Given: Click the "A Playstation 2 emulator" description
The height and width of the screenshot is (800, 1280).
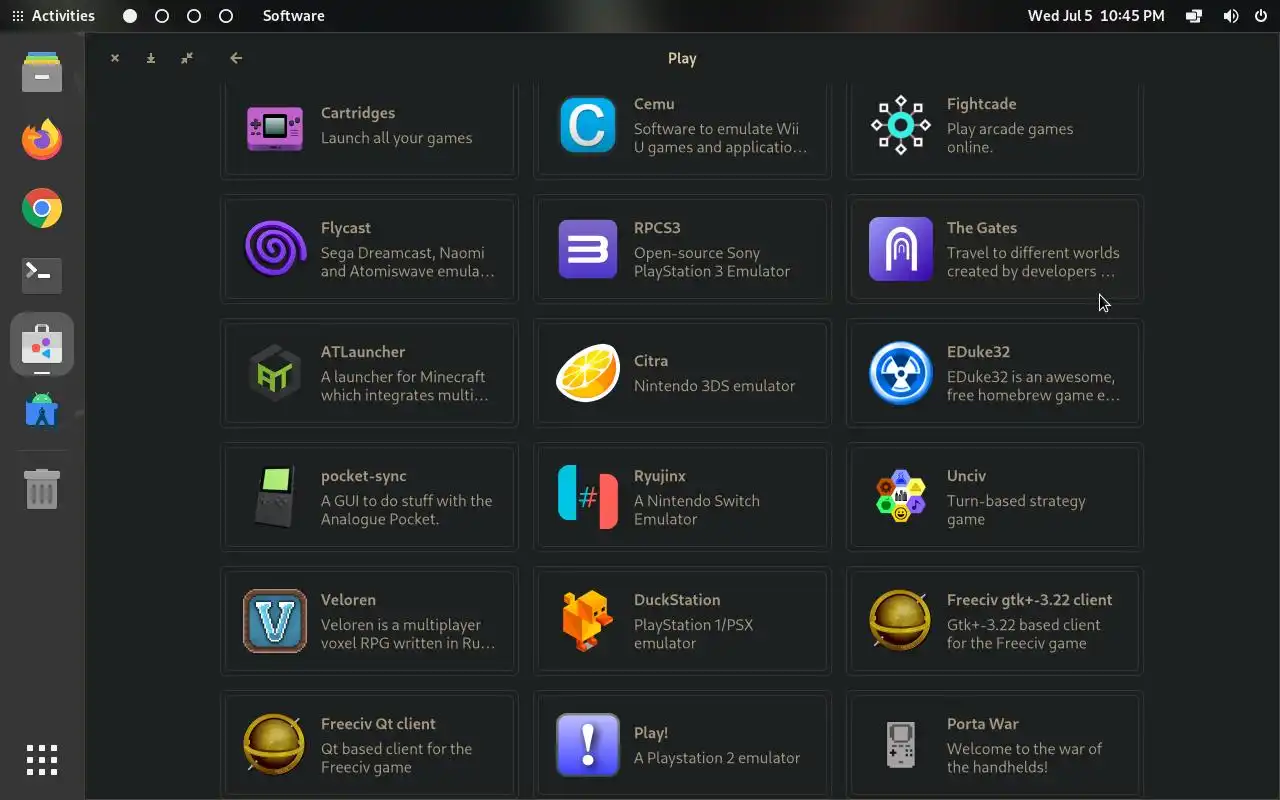Looking at the screenshot, I should (x=717, y=758).
